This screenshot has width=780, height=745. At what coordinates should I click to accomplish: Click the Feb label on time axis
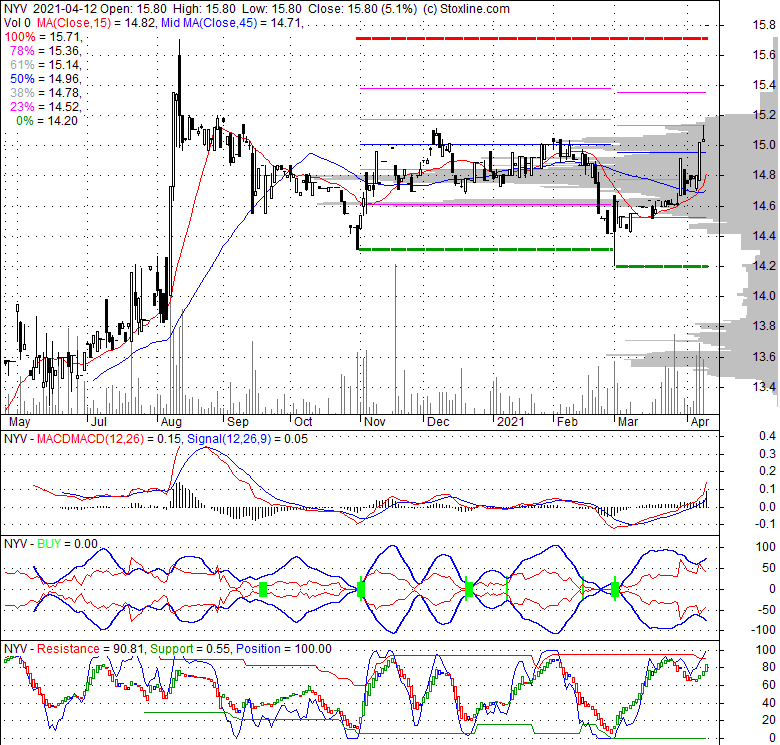tap(567, 422)
